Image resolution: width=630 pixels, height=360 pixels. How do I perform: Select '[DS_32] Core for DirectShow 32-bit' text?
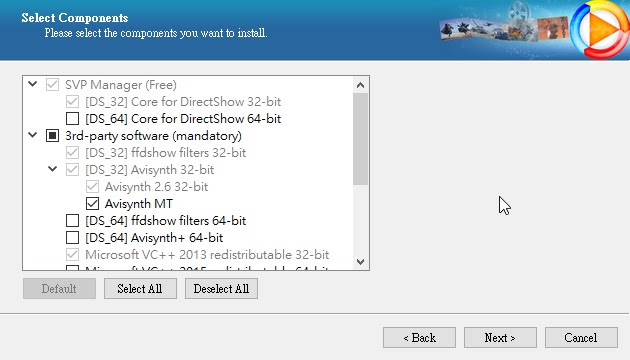tap(183, 102)
